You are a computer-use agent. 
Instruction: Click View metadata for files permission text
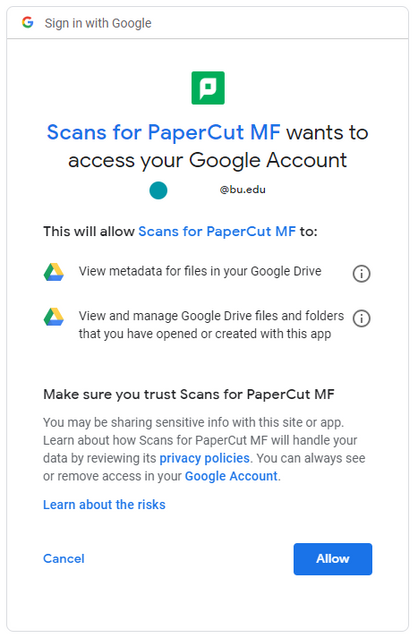click(200, 271)
